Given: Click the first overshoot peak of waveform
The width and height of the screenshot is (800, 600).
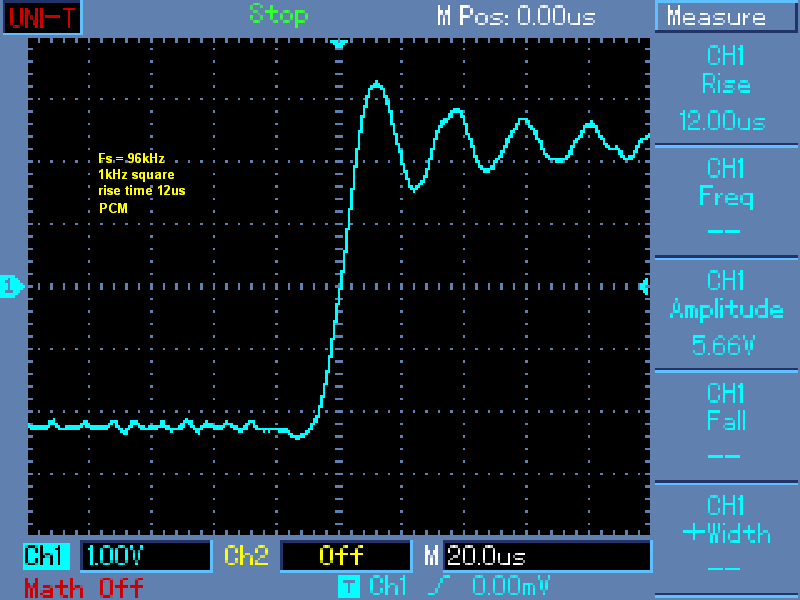Looking at the screenshot, I should click(x=377, y=84).
